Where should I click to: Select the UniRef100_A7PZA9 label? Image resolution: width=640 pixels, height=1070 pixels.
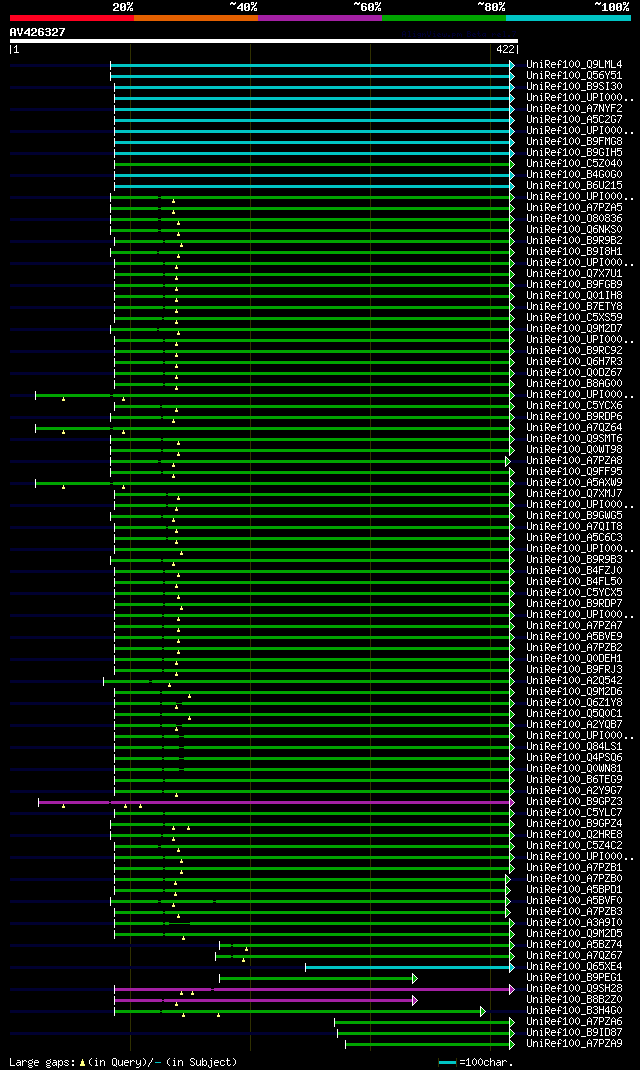tap(574, 1044)
